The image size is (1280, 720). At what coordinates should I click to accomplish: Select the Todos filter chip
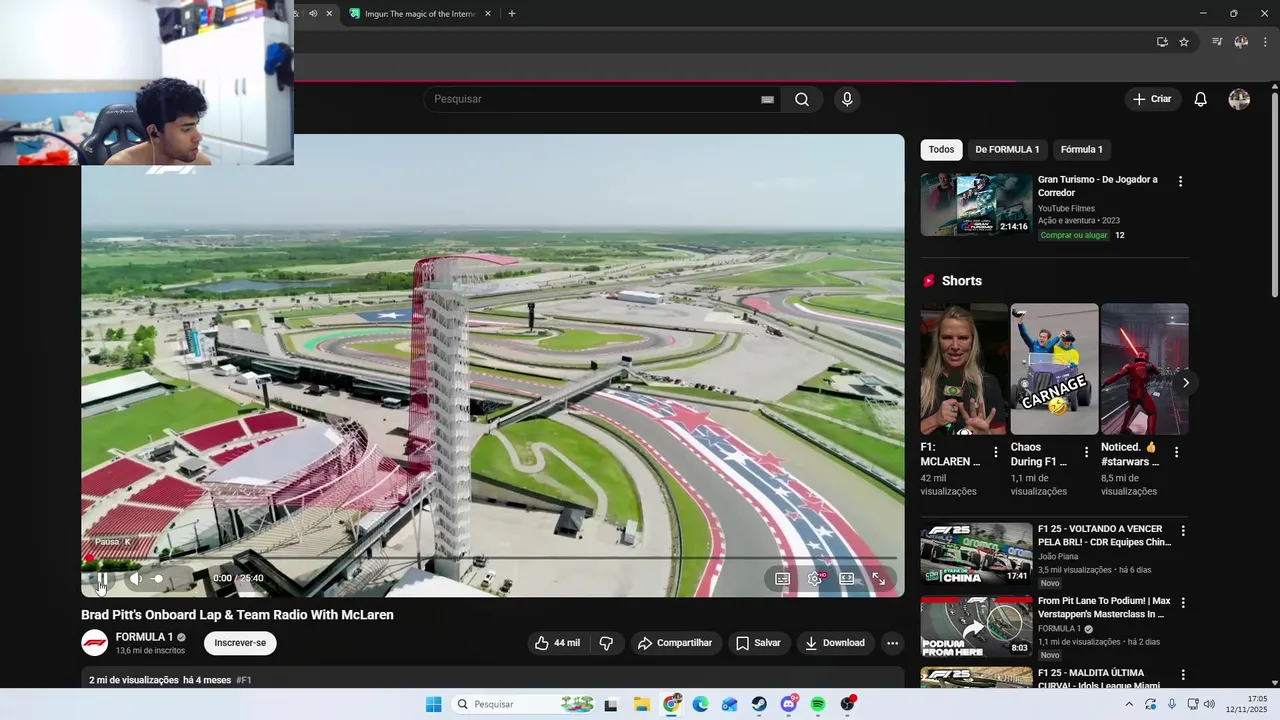click(941, 150)
